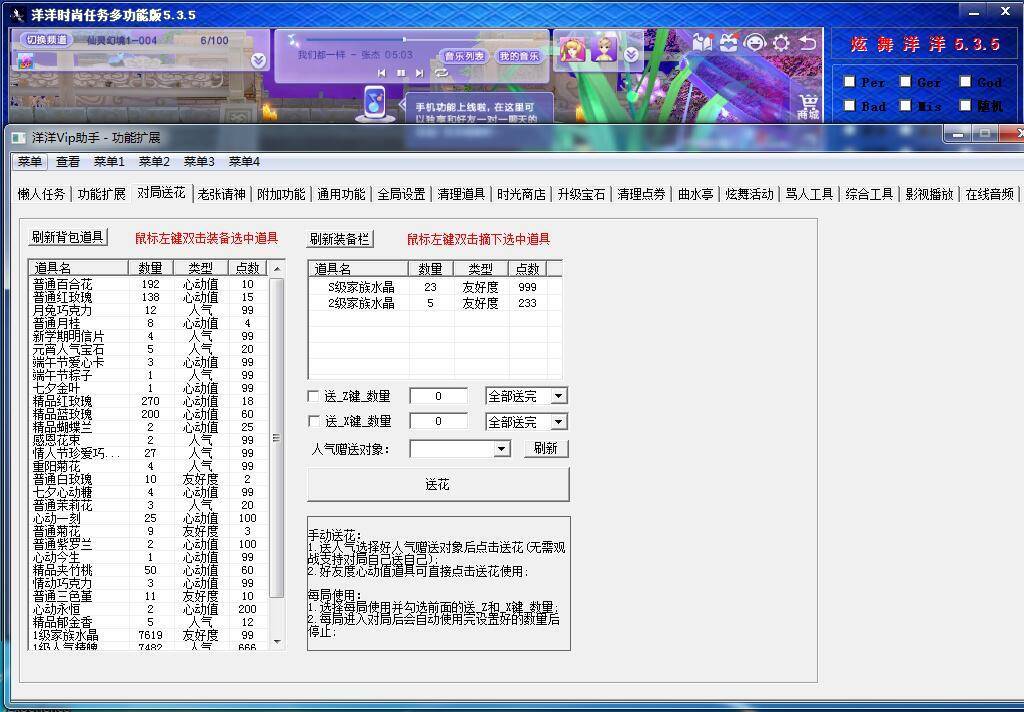
Task: Click the second character avatar portrait
Action: (x=604, y=50)
